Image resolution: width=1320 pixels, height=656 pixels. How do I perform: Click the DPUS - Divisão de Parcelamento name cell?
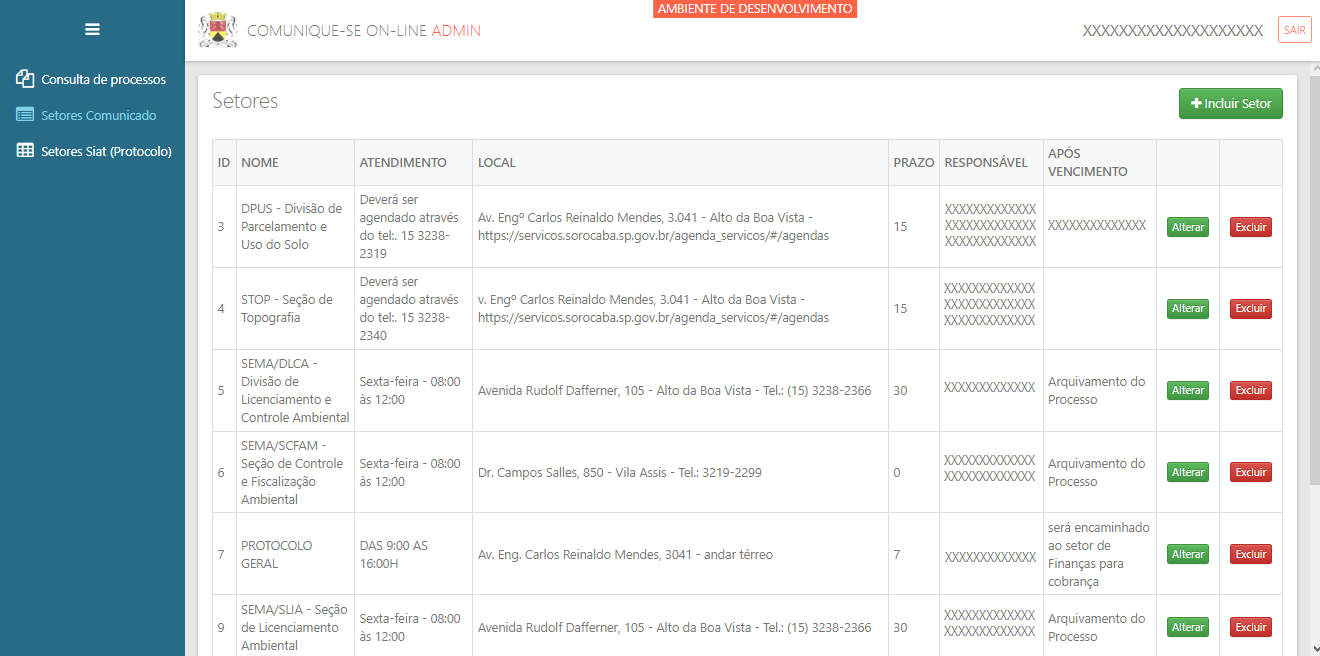295,227
